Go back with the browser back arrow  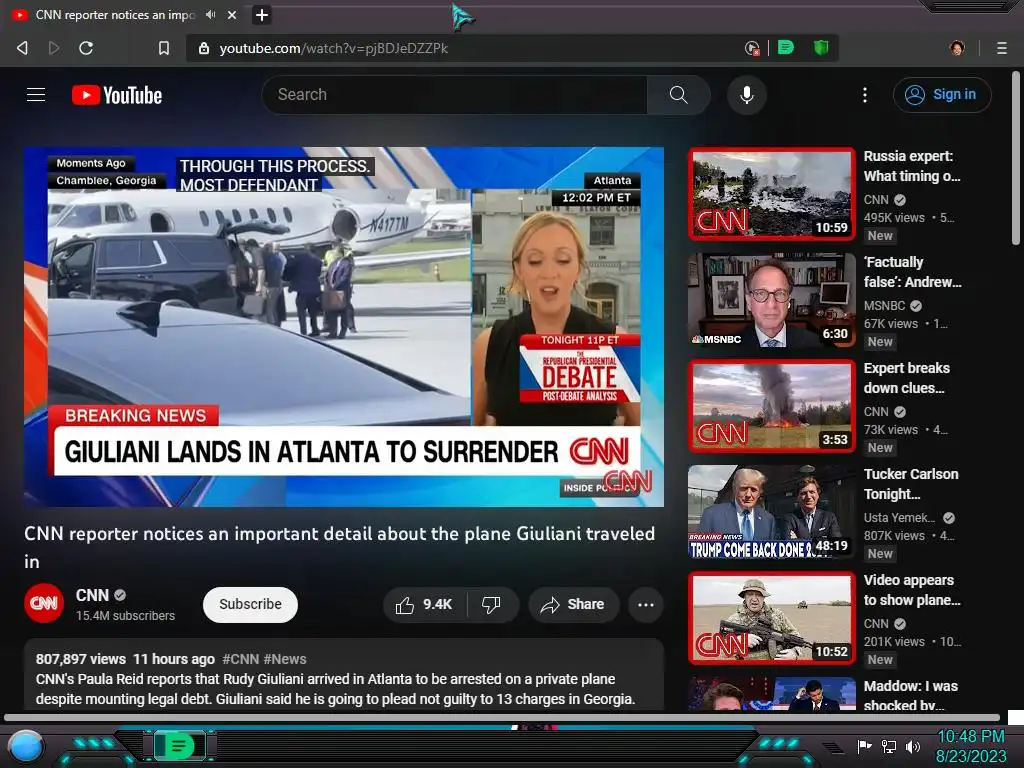[x=22, y=48]
